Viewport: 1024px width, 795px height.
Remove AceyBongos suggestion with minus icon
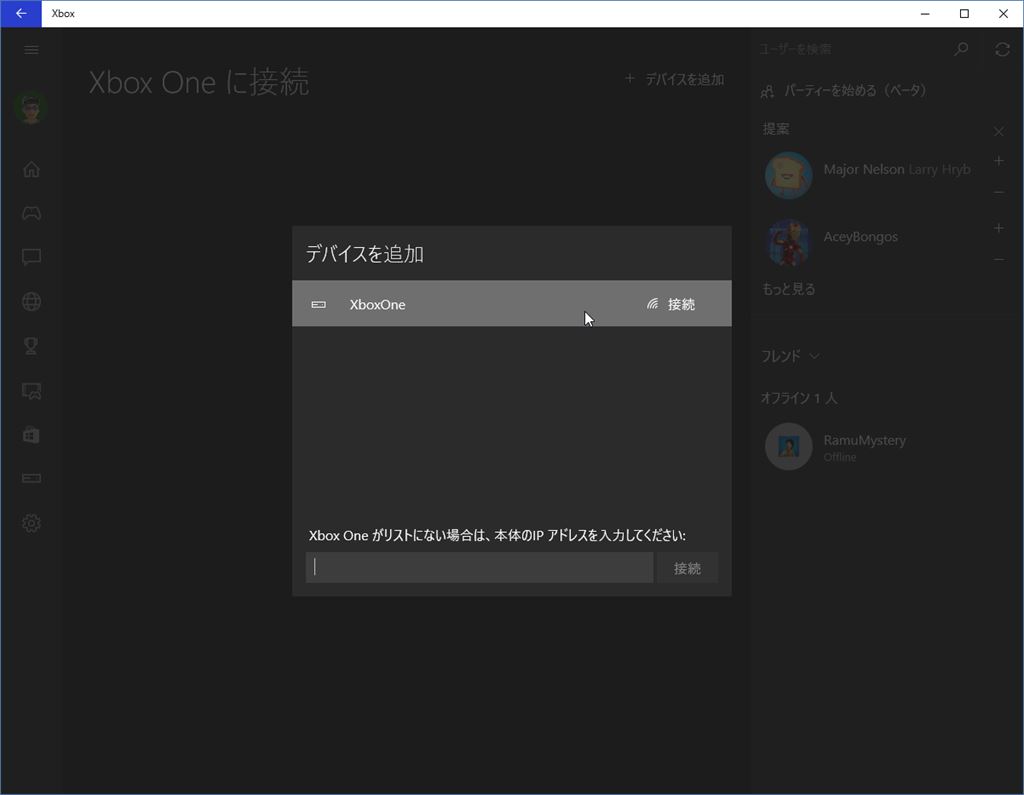pos(999,259)
